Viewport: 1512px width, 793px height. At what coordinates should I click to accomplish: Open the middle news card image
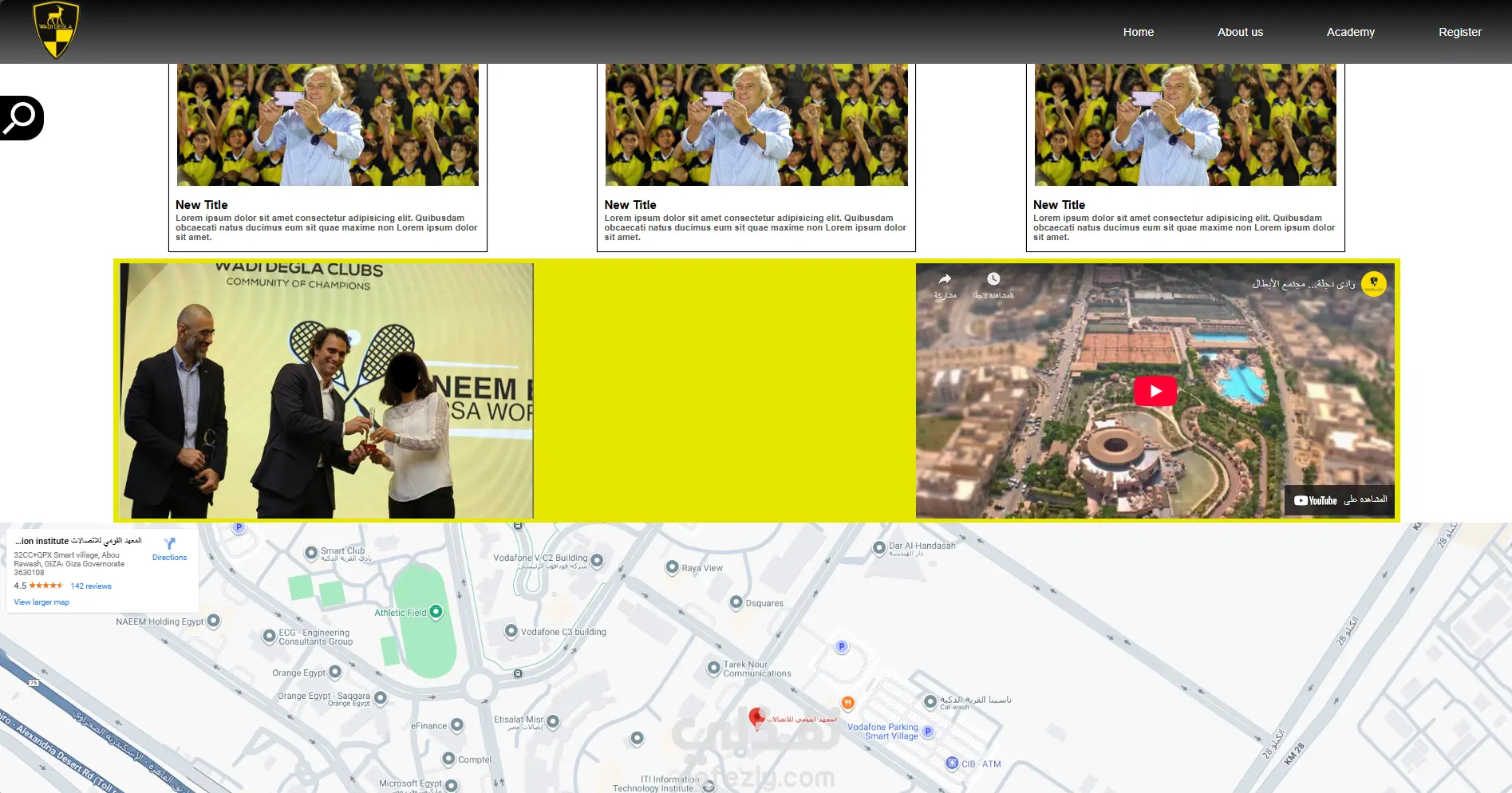[x=756, y=125]
